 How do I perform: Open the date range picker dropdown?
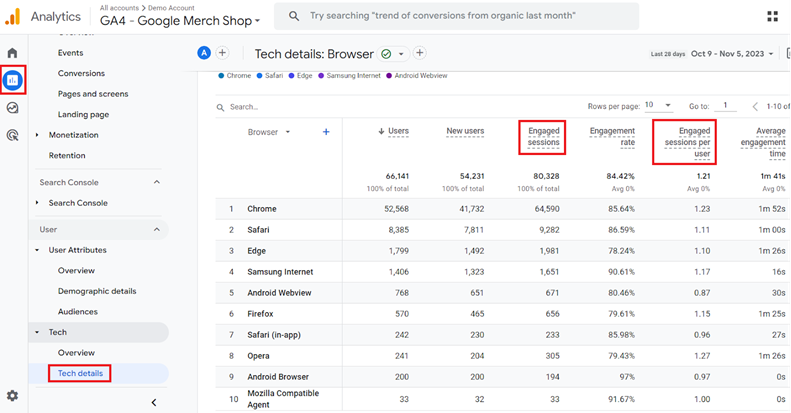point(732,53)
